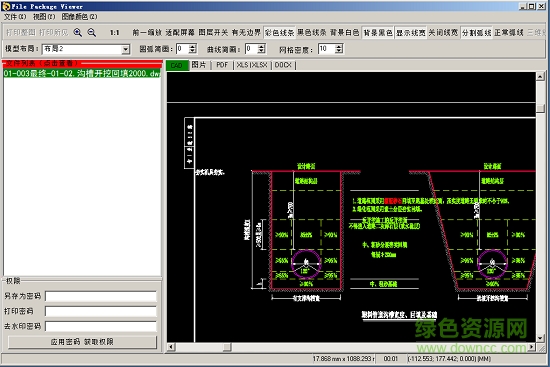
Task: Switch to the XLS|XLSX tab
Action: point(252,65)
